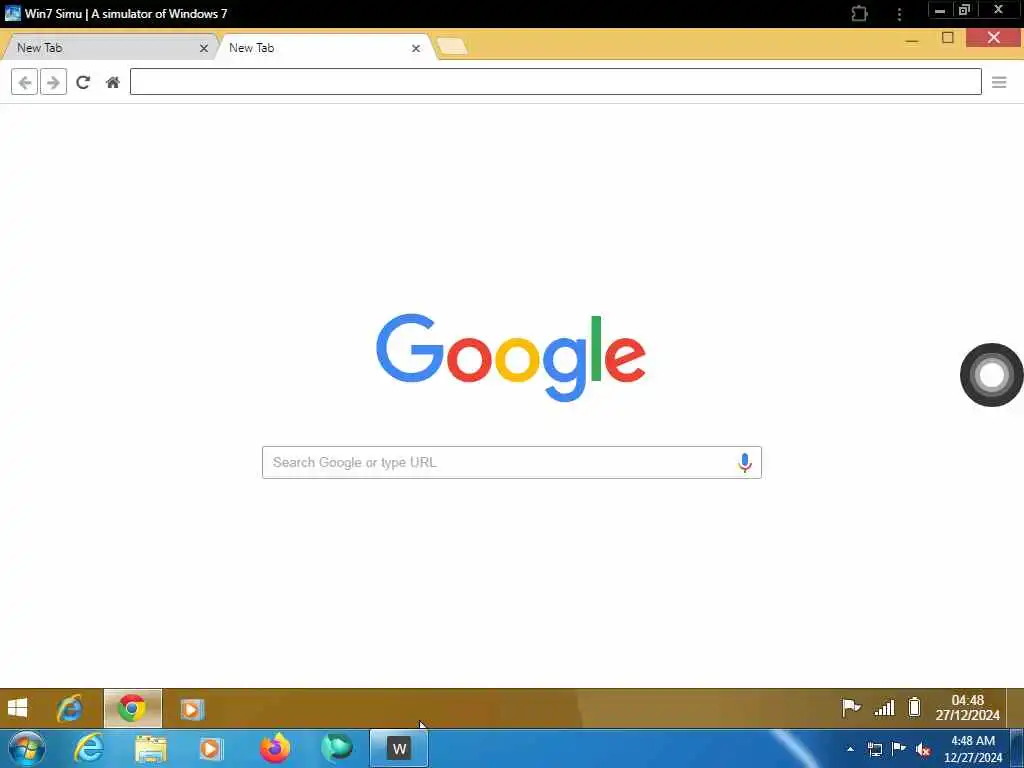Open the simulated Windows start flag button
Viewport: 1024px width, 768px height.
point(18,709)
